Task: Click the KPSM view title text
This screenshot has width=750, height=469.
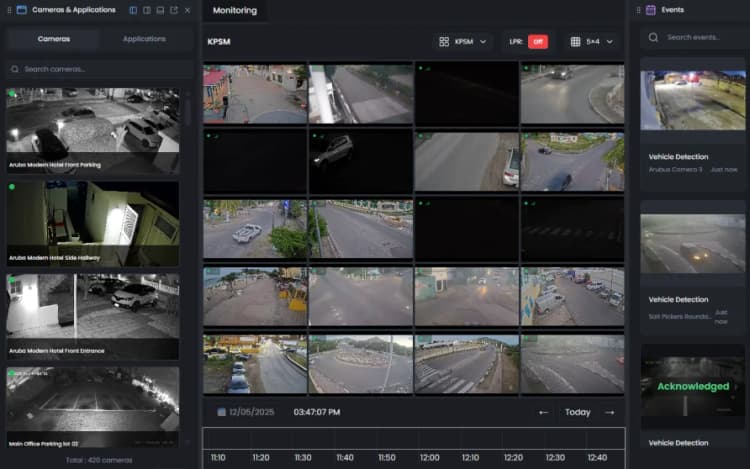Action: (x=219, y=42)
